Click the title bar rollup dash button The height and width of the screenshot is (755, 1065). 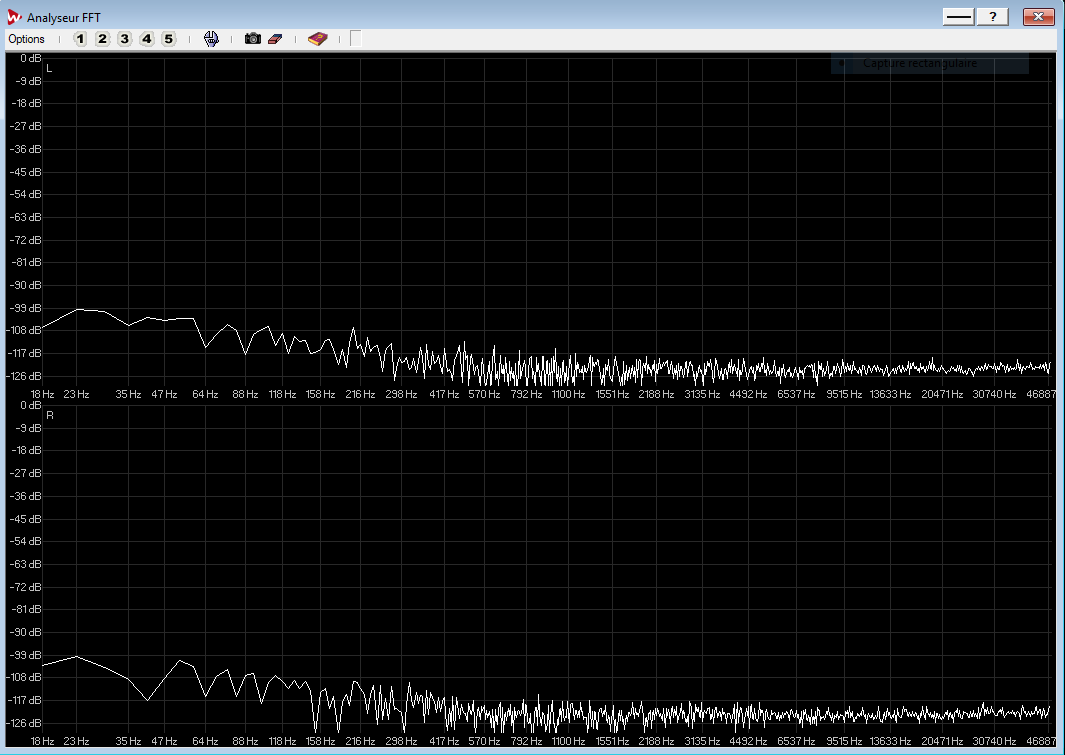tap(959, 17)
